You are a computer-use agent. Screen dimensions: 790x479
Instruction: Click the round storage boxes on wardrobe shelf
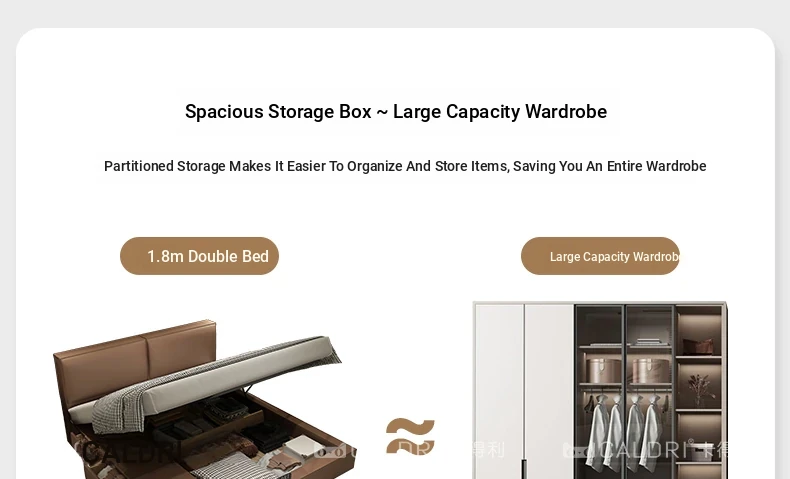628,371
